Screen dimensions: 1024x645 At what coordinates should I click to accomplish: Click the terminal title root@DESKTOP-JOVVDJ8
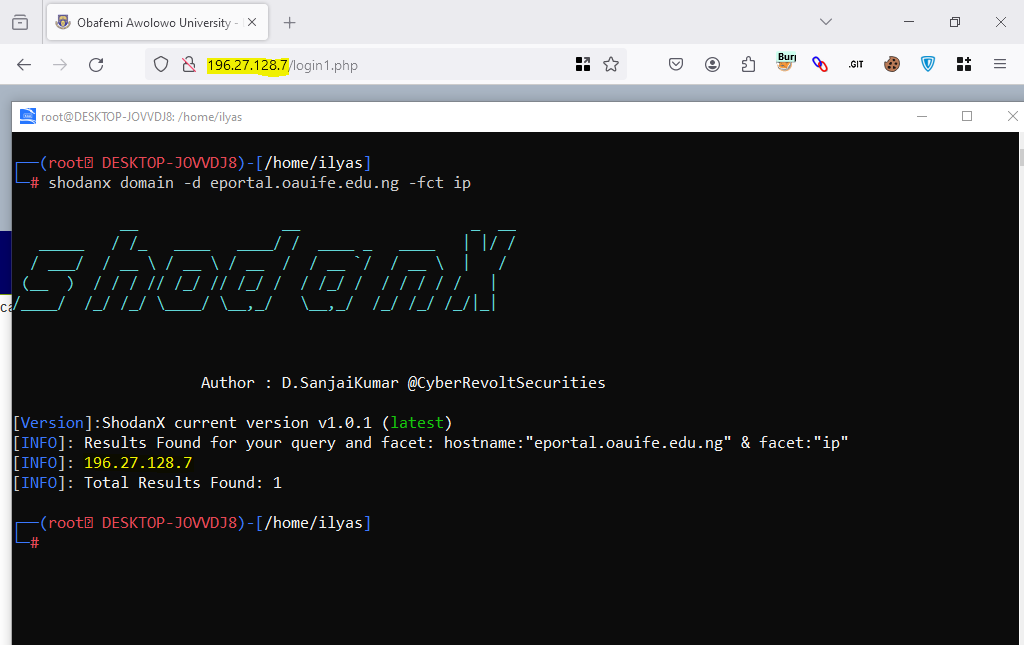point(142,117)
